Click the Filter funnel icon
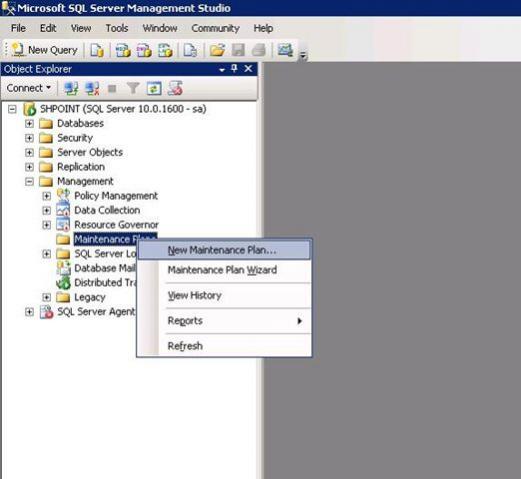Image resolution: width=521 pixels, height=479 pixels. pos(133,88)
